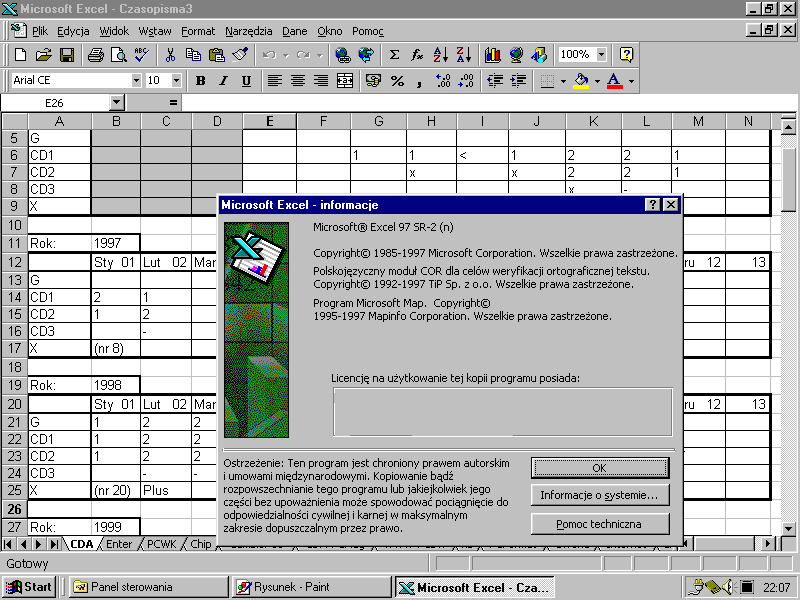
Task: Click the yellow Fill Color bucket
Action: click(581, 81)
